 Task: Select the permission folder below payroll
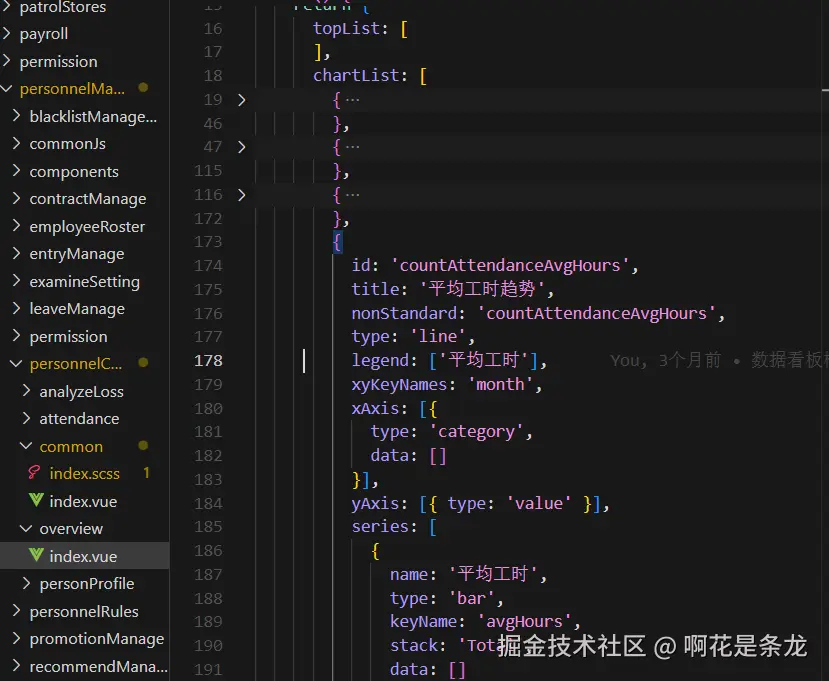click(58, 62)
